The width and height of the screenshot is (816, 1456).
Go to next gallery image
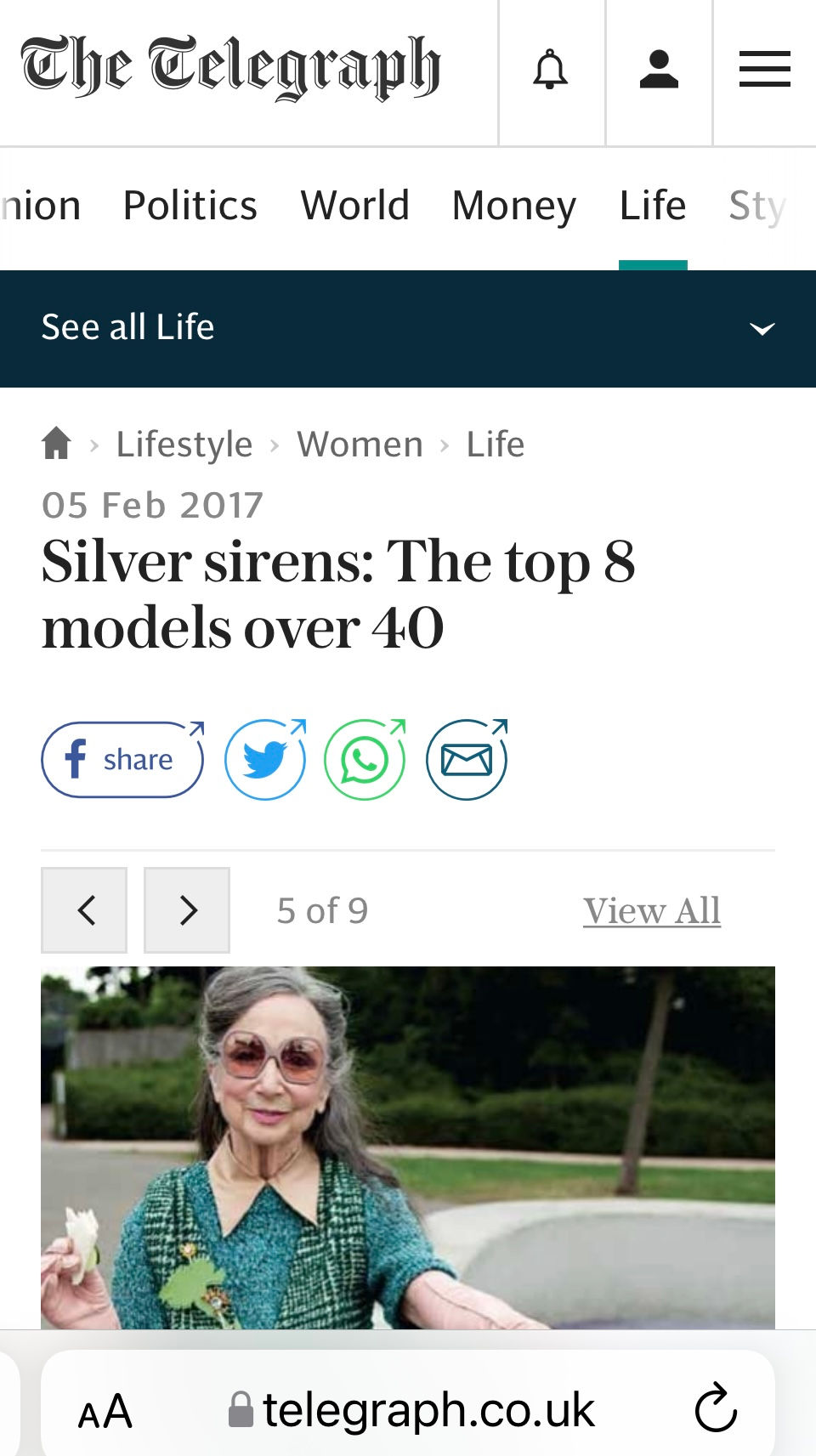(x=187, y=910)
